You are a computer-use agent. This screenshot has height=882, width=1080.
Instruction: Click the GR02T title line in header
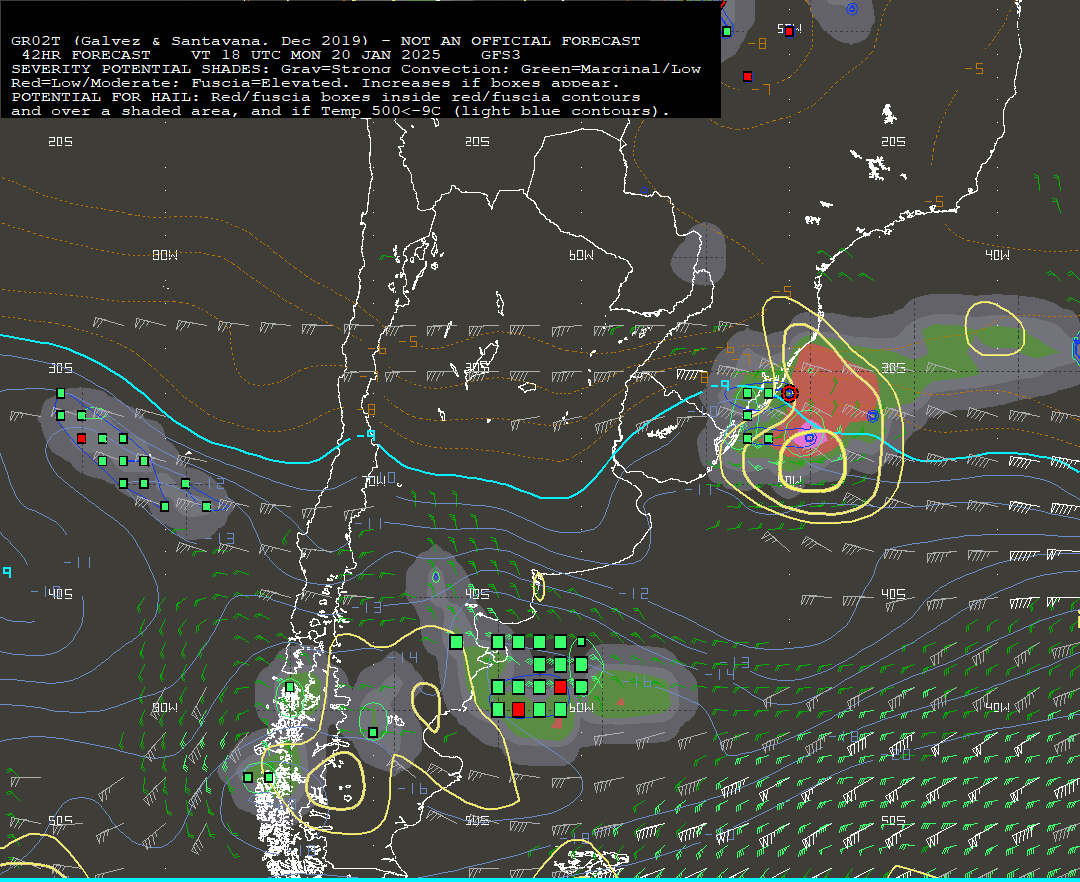[x=326, y=41]
